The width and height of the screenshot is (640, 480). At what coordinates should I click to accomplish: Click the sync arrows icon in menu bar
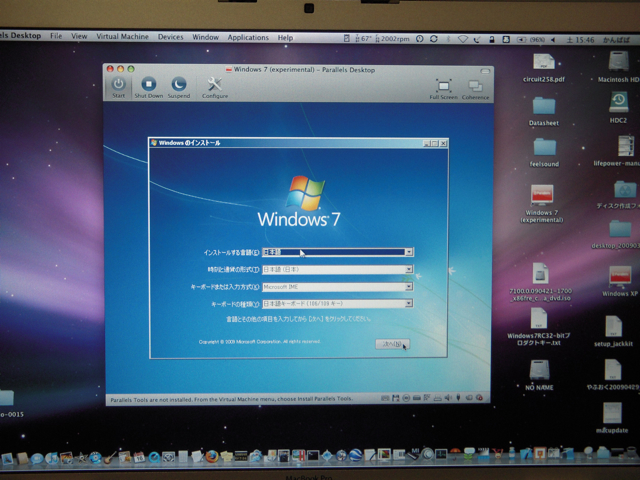(434, 39)
